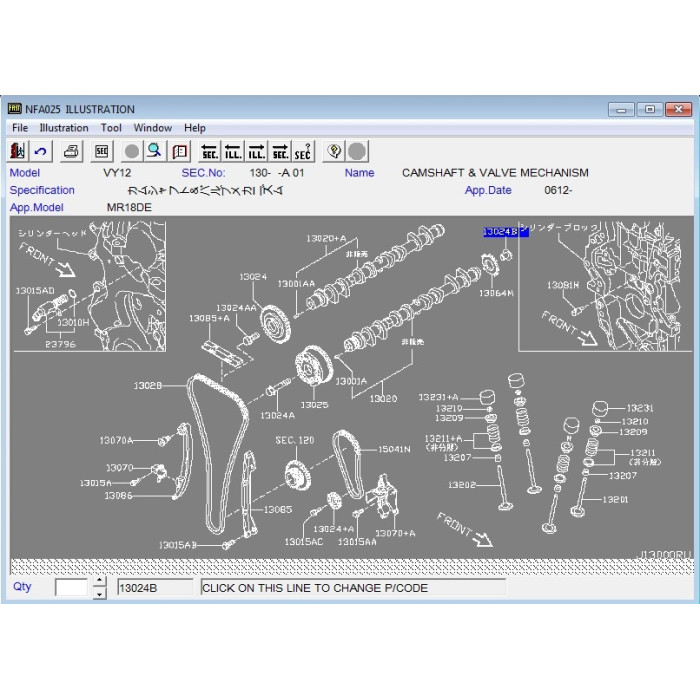
Task: Select part label 13025 sprocket
Action: [314, 405]
